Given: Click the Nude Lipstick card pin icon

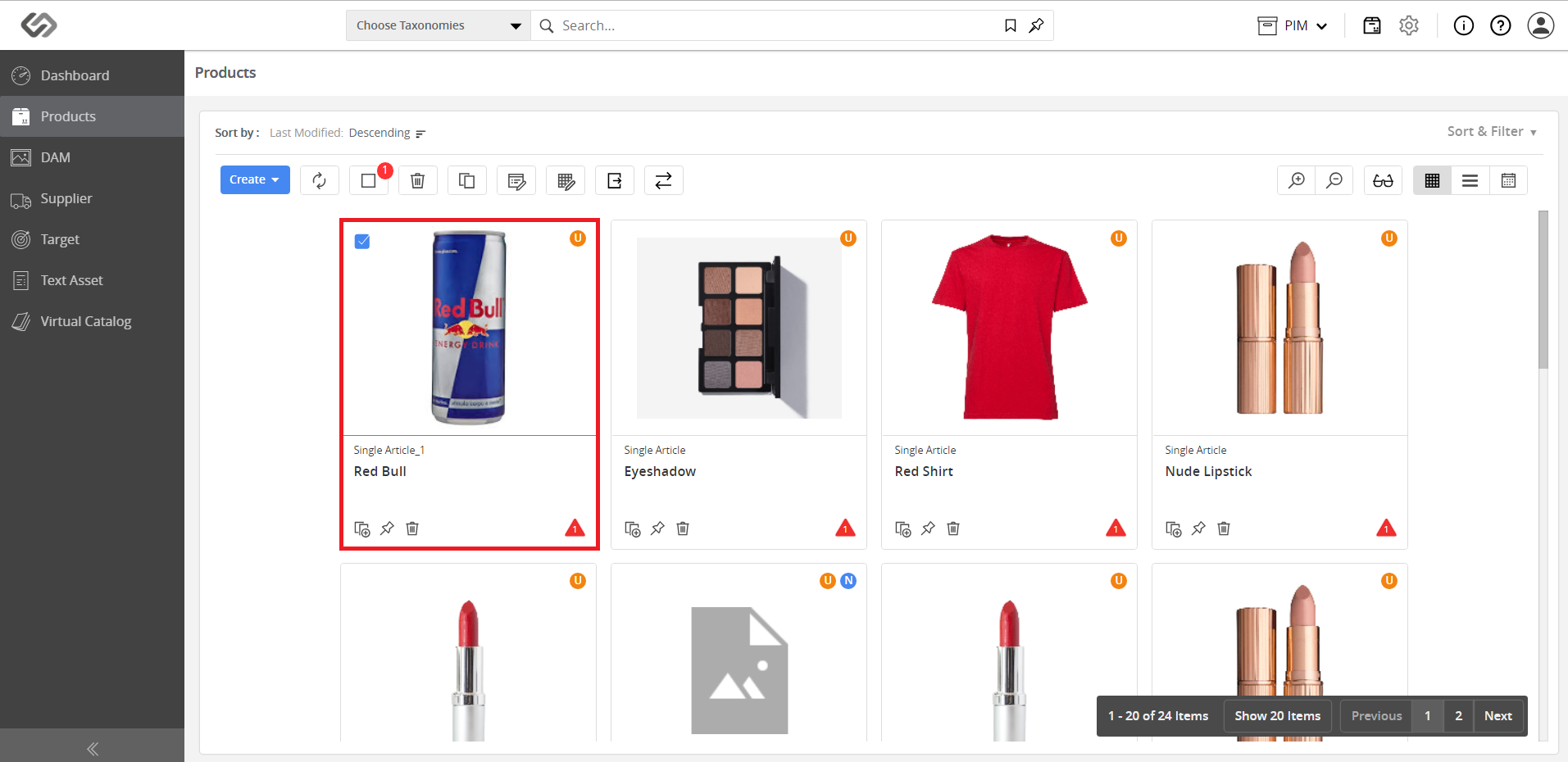Looking at the screenshot, I should pos(1198,528).
